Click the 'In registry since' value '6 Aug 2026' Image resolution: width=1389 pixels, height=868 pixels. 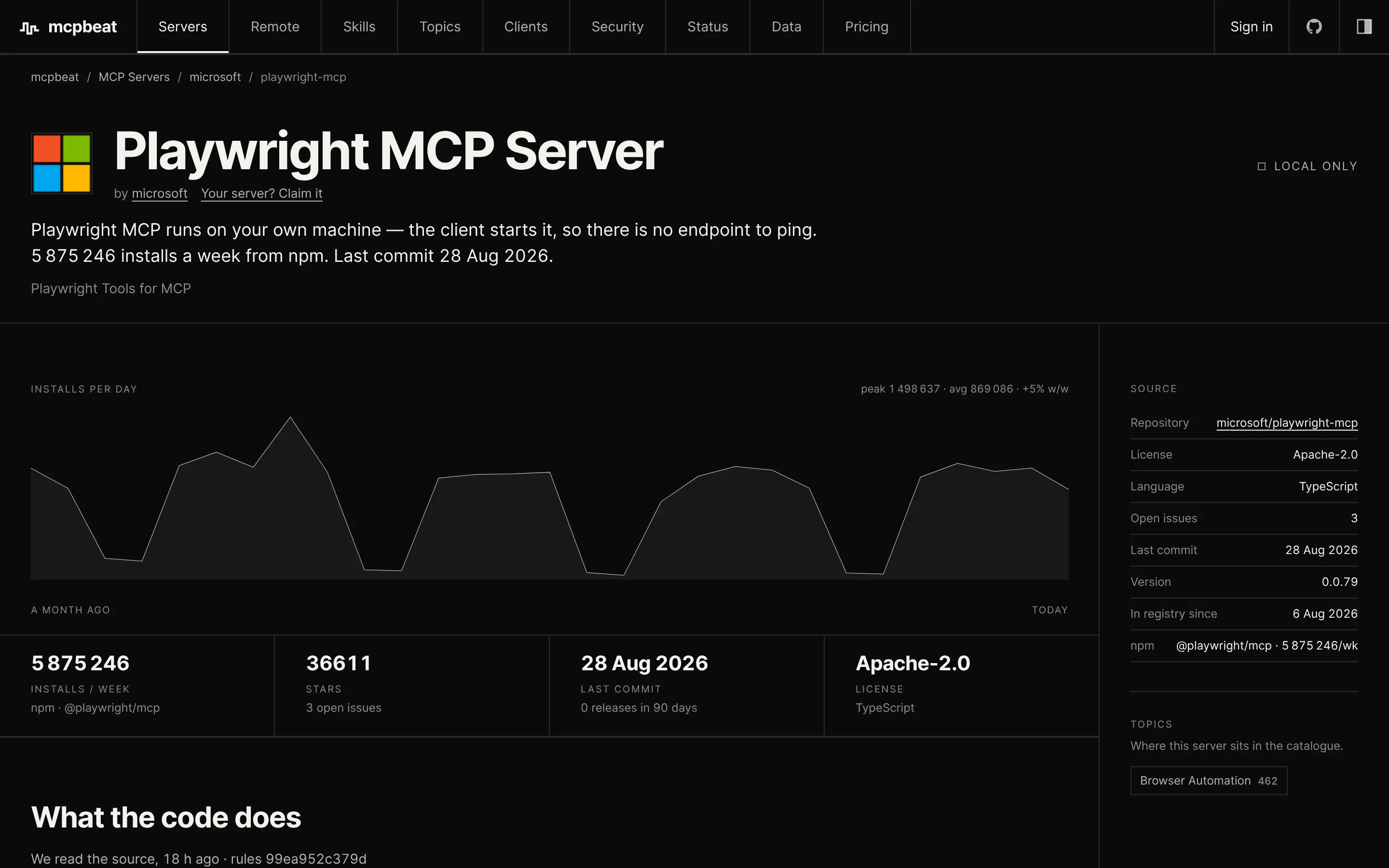pos(1325,614)
